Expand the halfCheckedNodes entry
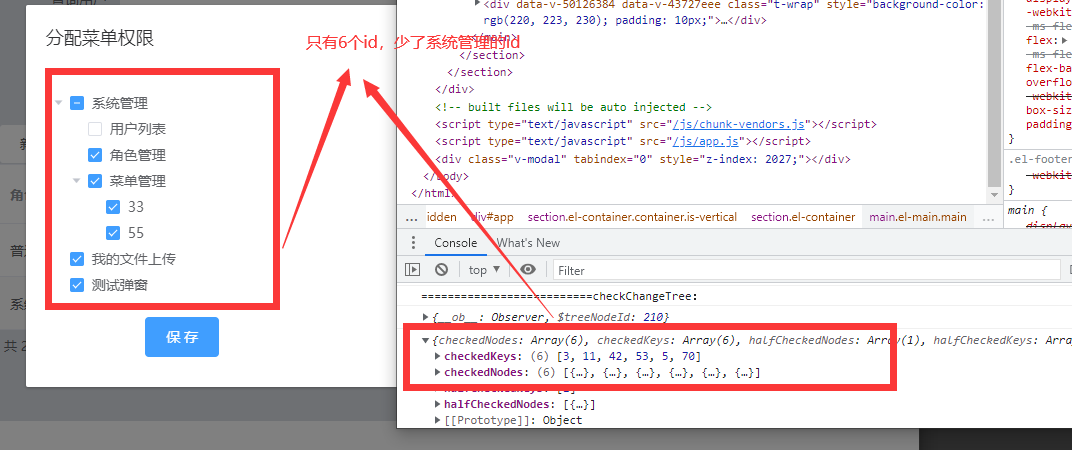1072x450 pixels. click(439, 404)
